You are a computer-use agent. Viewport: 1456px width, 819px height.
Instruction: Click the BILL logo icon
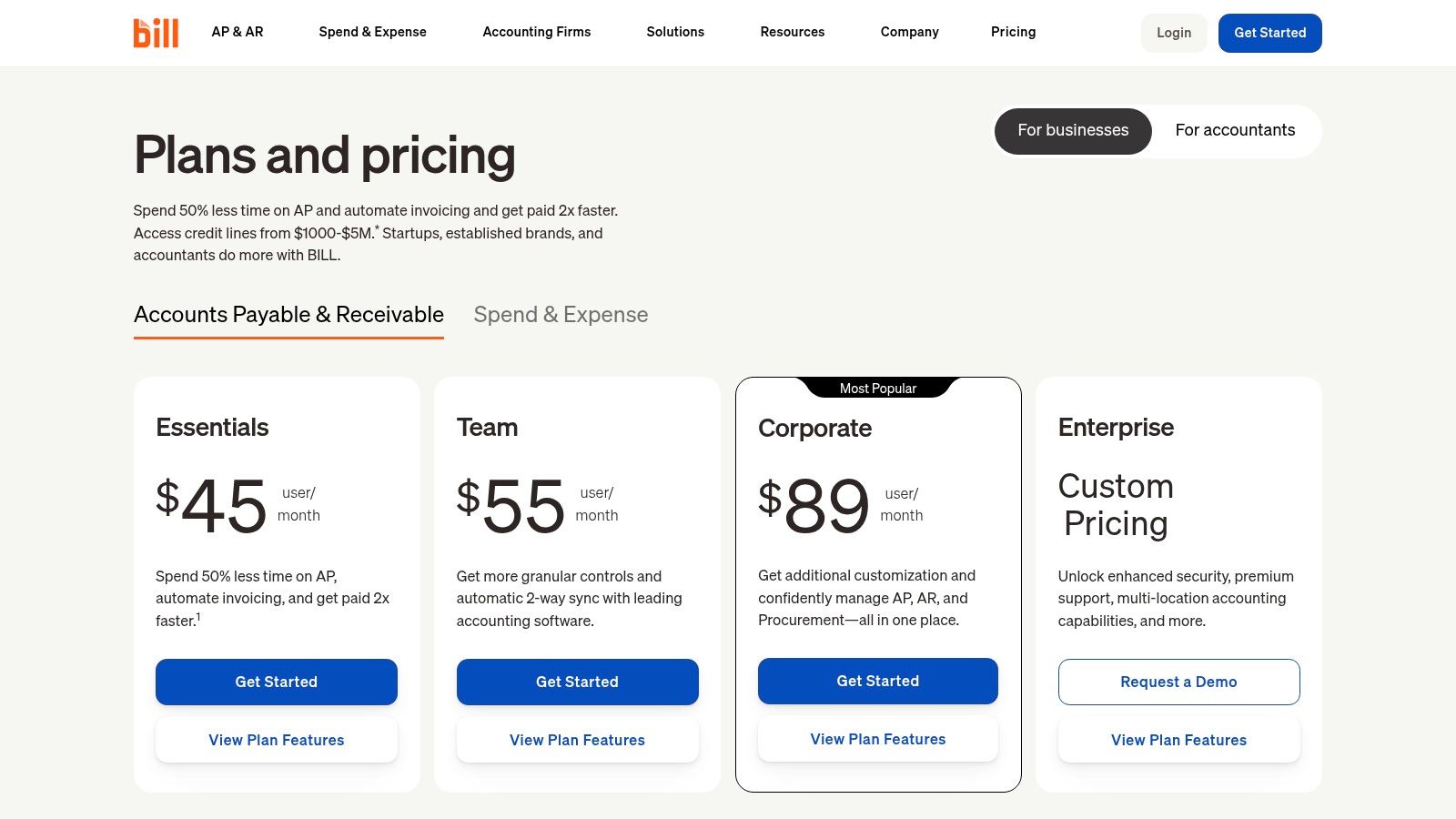[156, 33]
